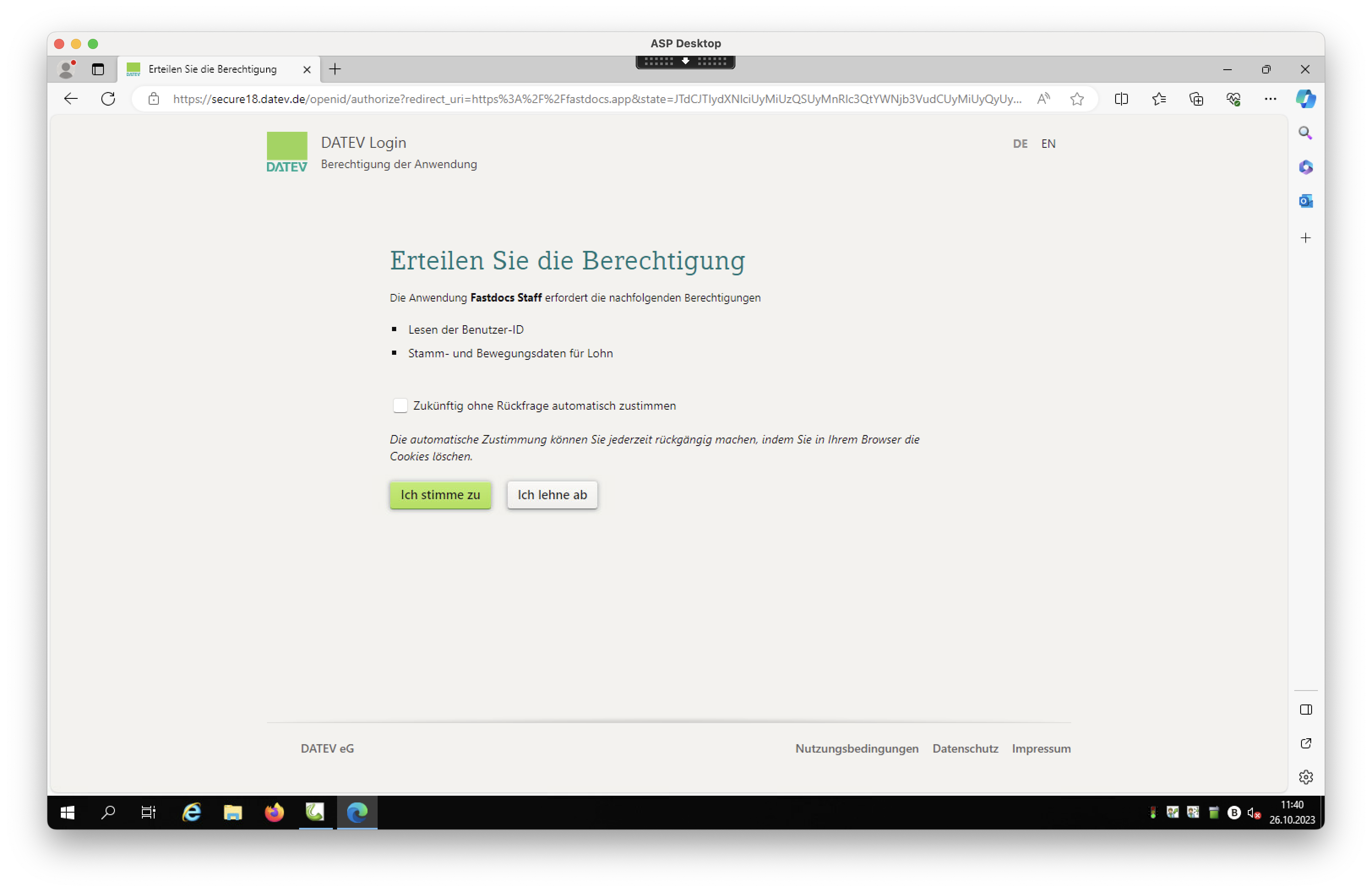Refresh the DATEV login page

pos(109,99)
